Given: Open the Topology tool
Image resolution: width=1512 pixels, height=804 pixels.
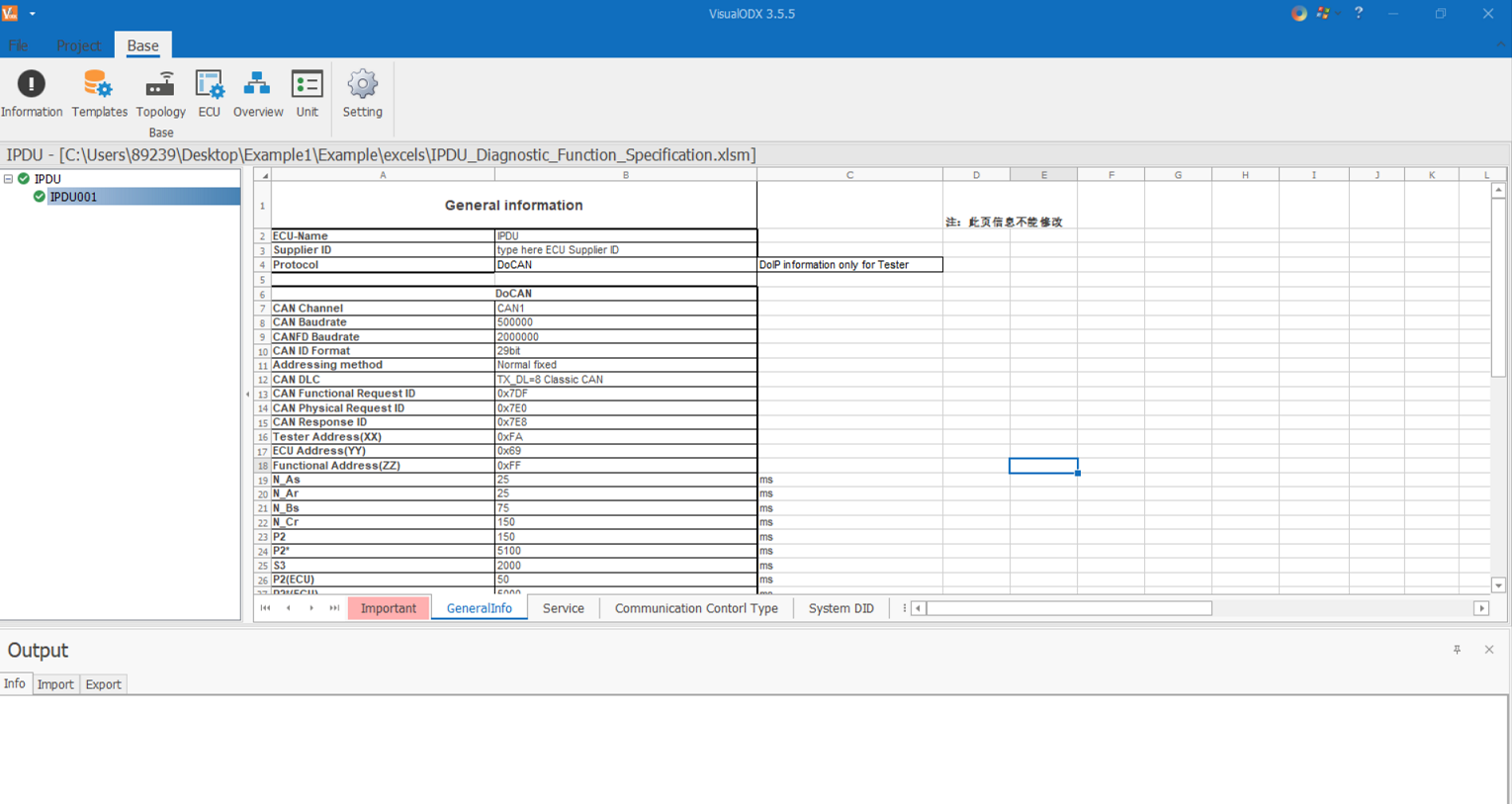Looking at the screenshot, I should pyautogui.click(x=160, y=94).
